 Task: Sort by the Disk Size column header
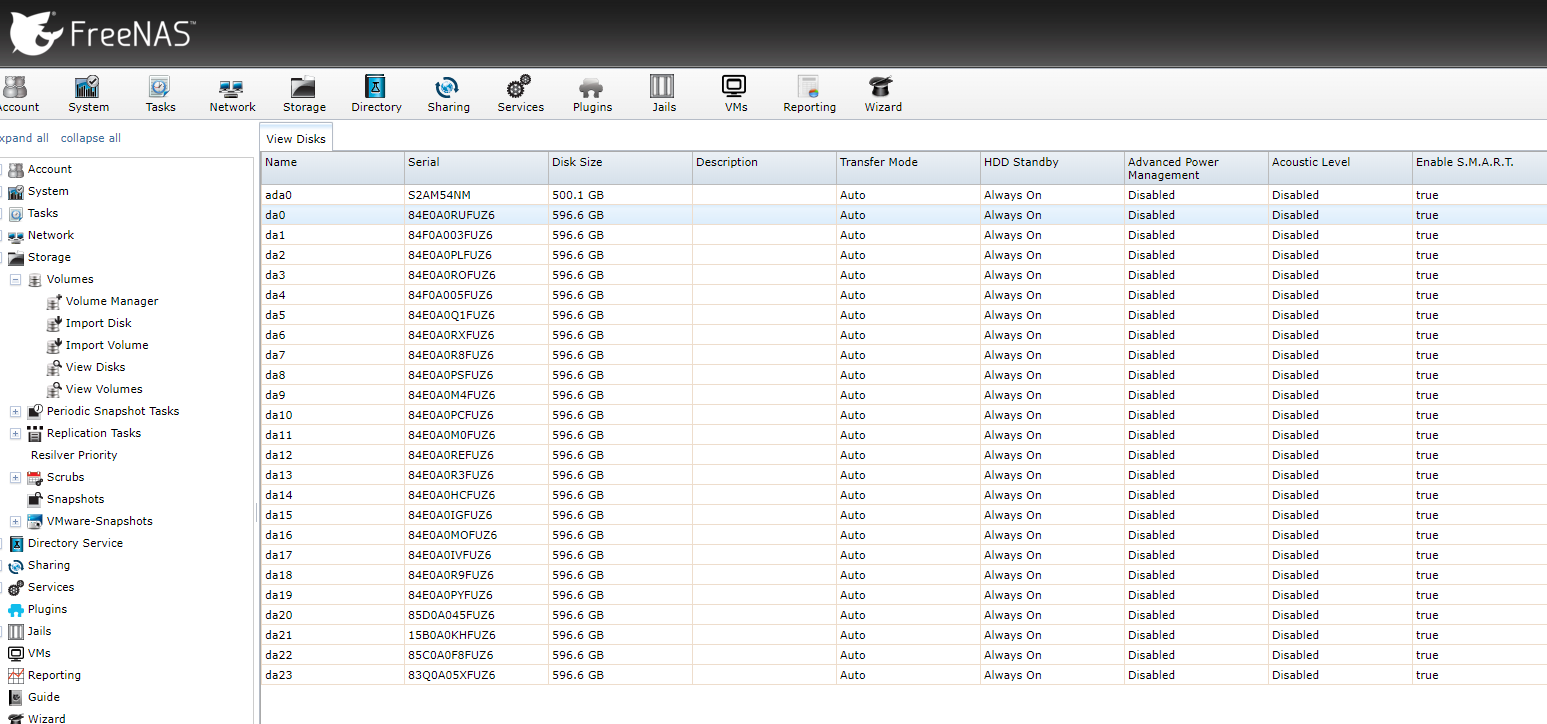[620, 168]
